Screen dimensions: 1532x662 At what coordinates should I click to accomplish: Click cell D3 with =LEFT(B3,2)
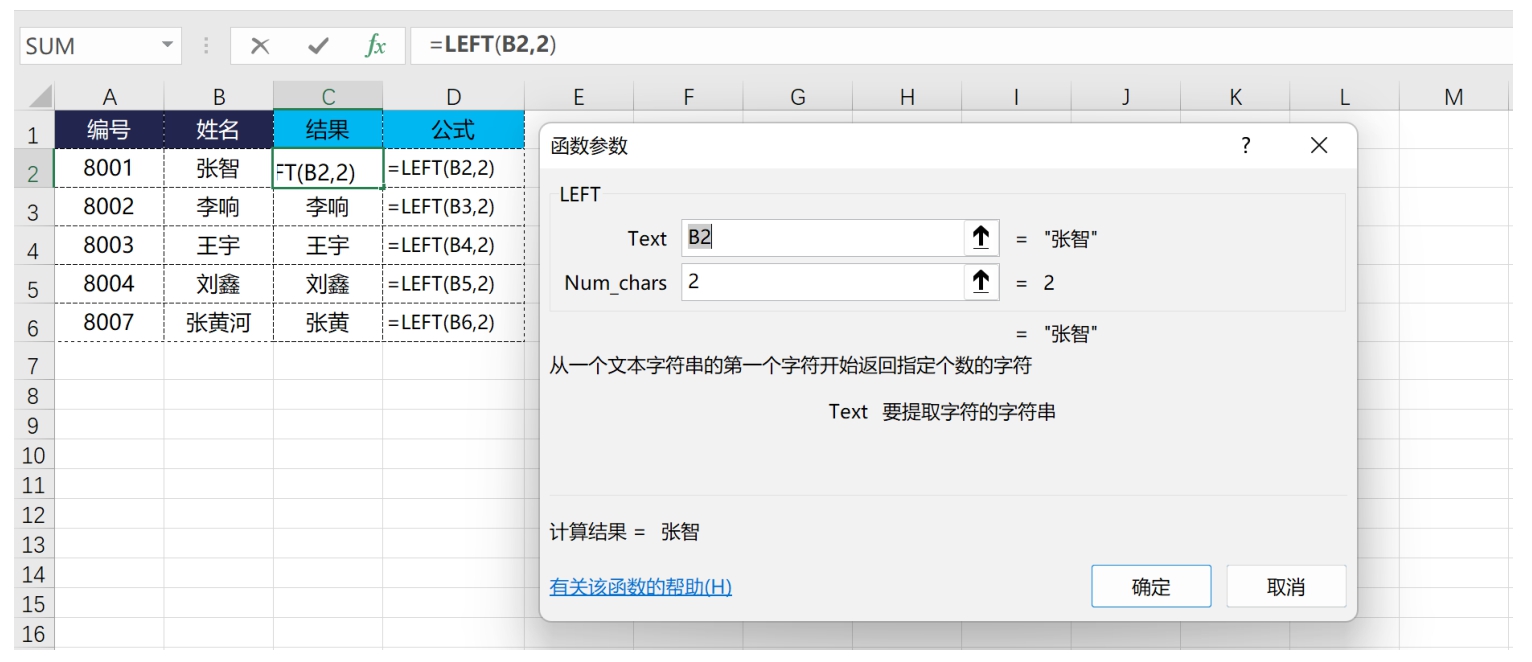pyautogui.click(x=453, y=208)
